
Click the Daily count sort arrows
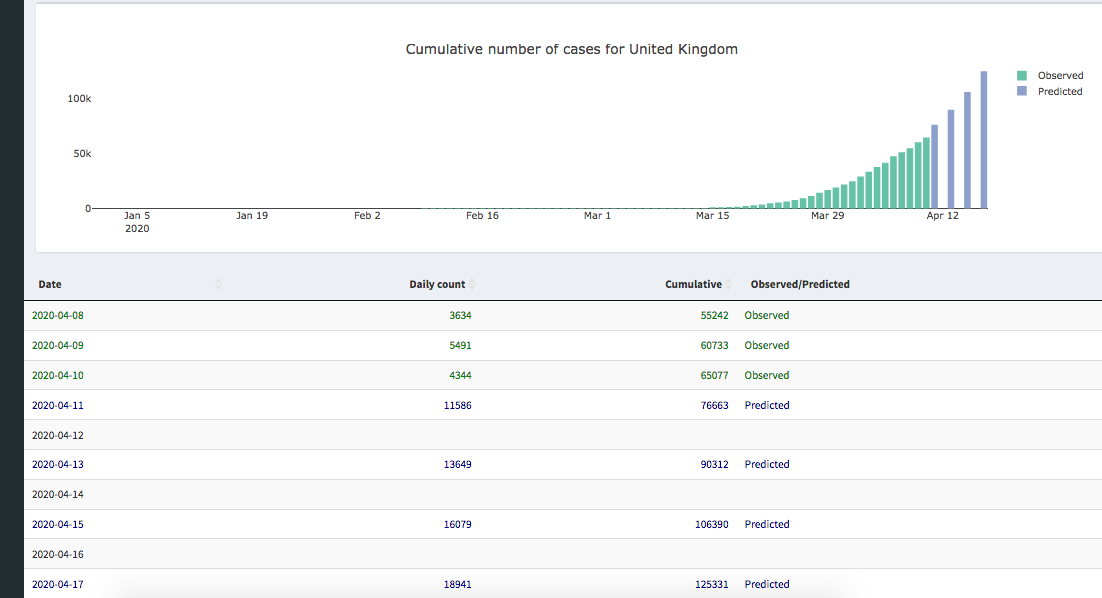click(x=472, y=285)
